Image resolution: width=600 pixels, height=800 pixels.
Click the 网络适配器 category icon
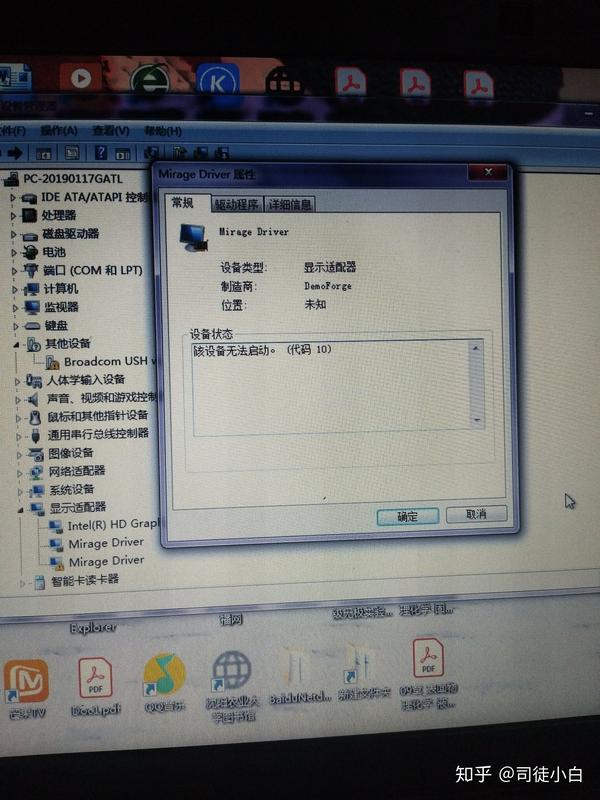click(36, 472)
